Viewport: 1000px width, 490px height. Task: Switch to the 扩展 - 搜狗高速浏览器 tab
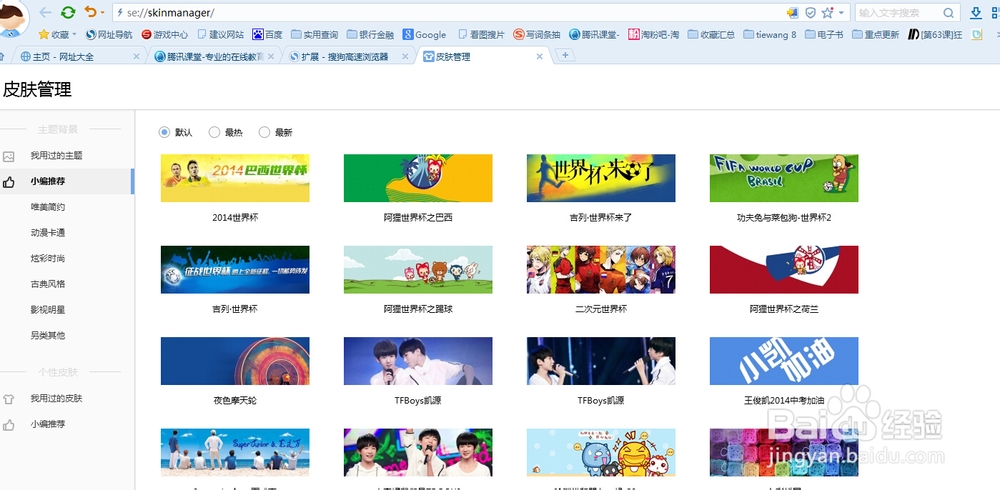tap(348, 57)
